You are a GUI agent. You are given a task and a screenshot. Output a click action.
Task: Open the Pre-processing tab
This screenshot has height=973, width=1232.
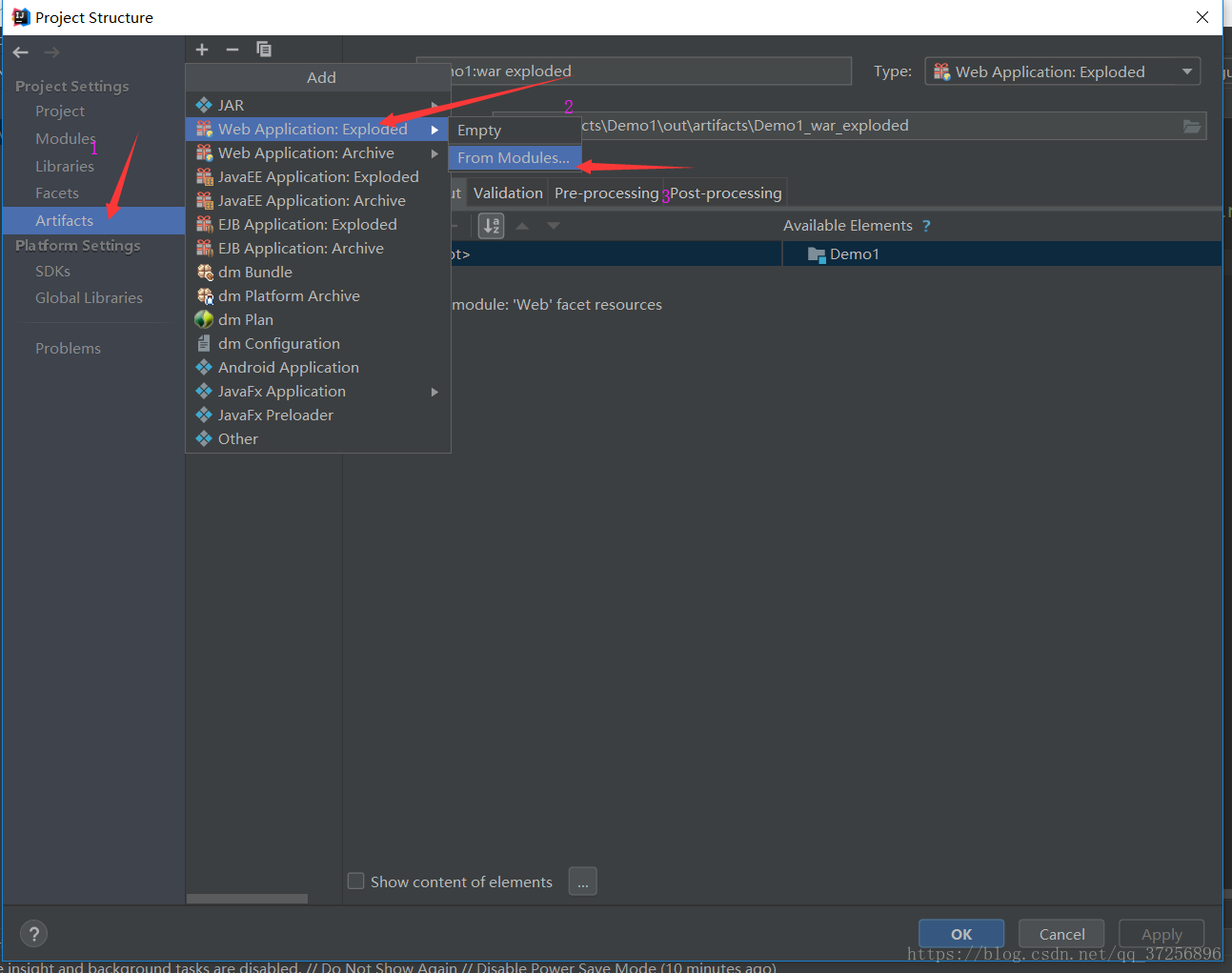[x=606, y=193]
